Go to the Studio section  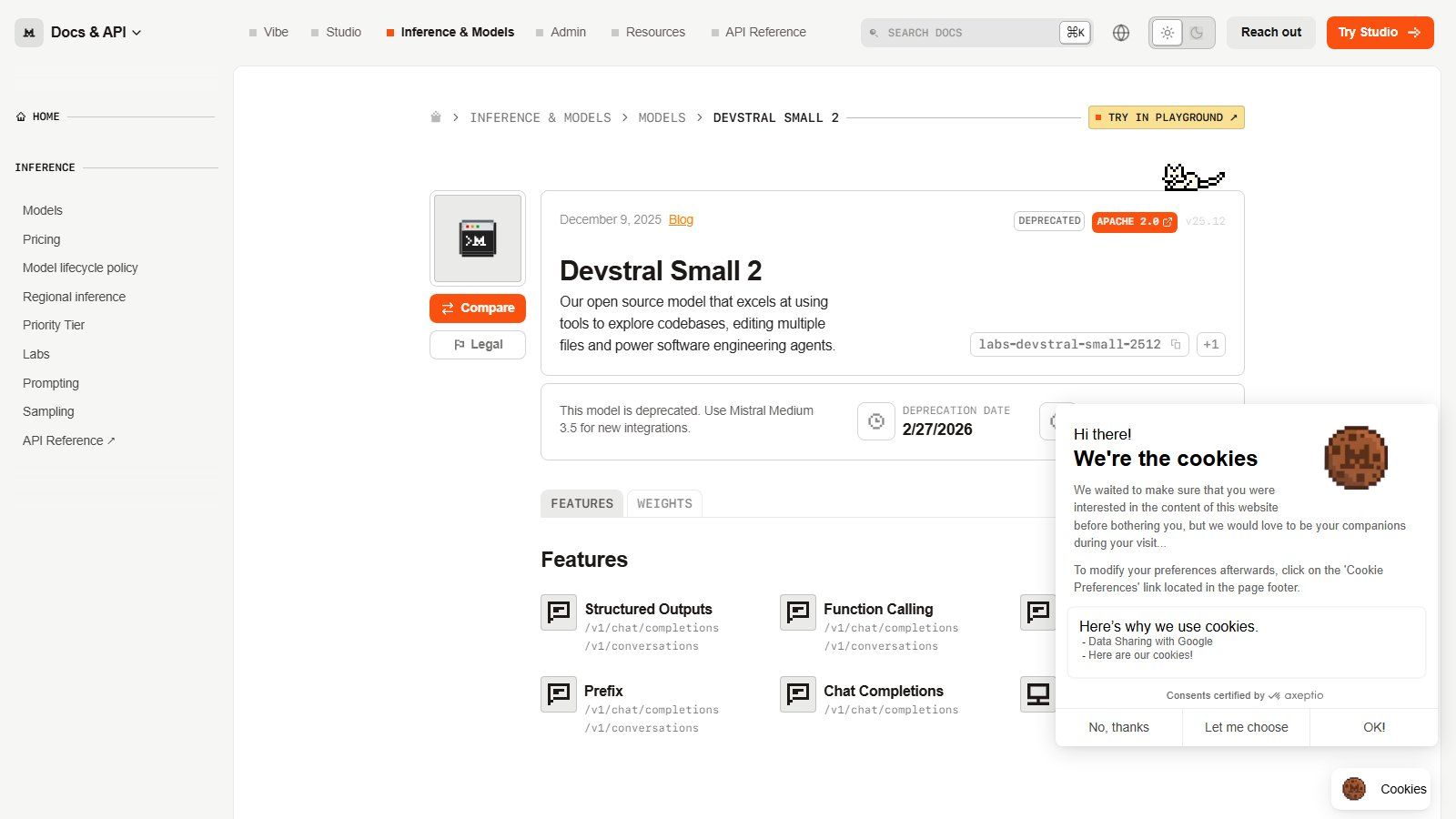coord(336,32)
